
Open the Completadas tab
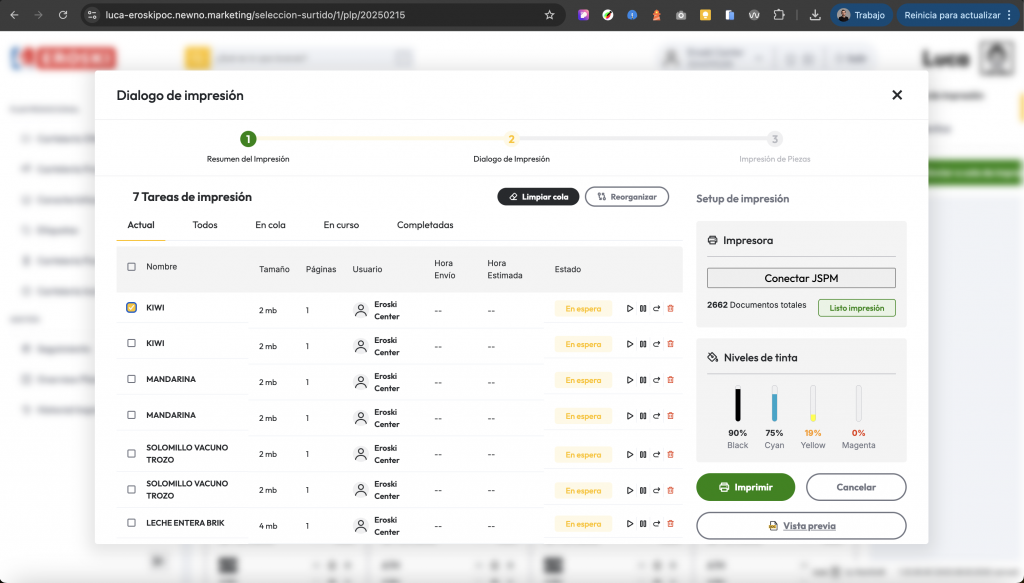[425, 225]
